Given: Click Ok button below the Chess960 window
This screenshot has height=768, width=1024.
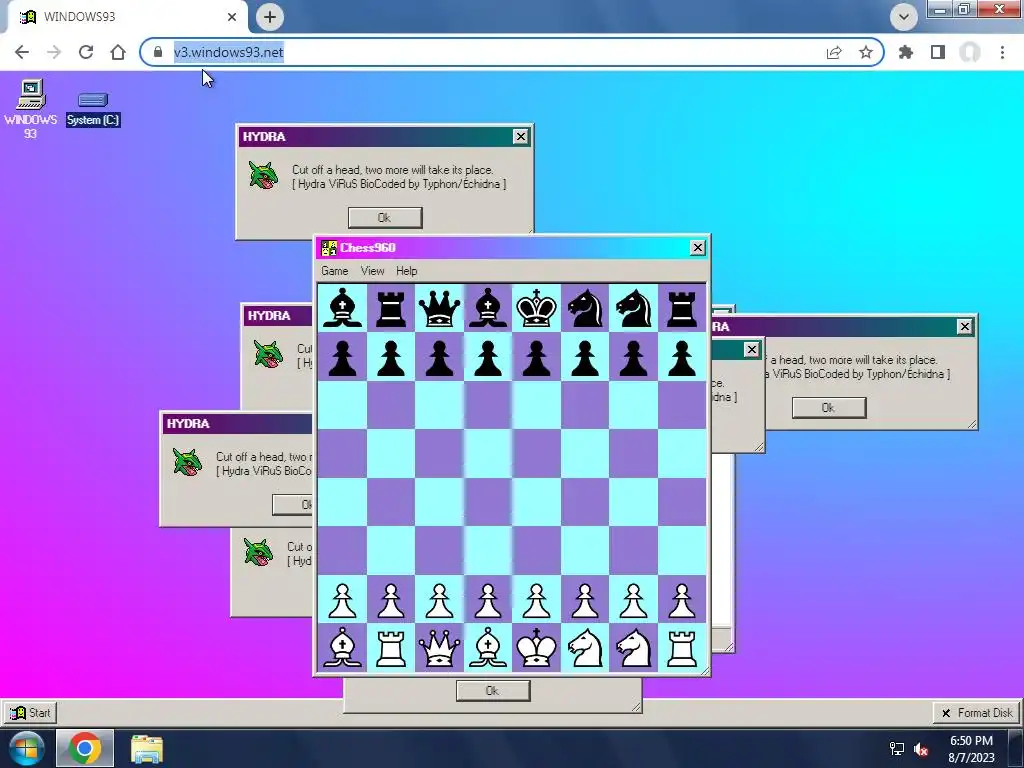Looking at the screenshot, I should click(493, 690).
